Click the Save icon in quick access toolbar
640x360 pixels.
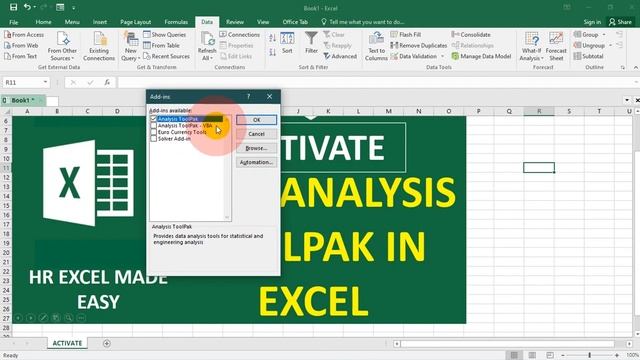13,7
